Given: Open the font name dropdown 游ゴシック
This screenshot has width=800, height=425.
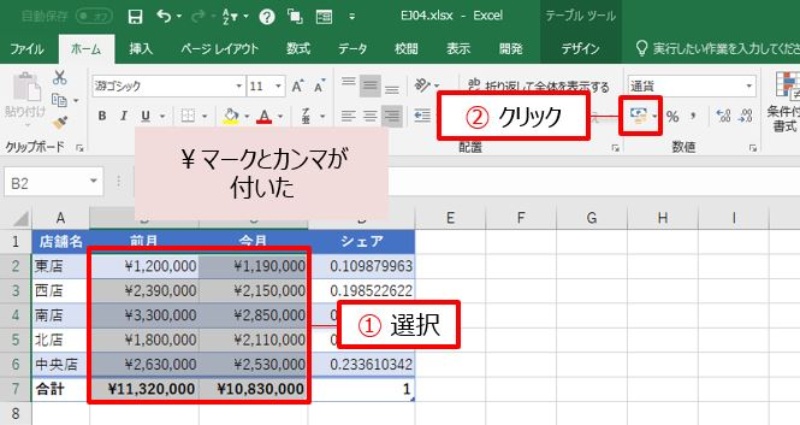Looking at the screenshot, I should coord(239,86).
